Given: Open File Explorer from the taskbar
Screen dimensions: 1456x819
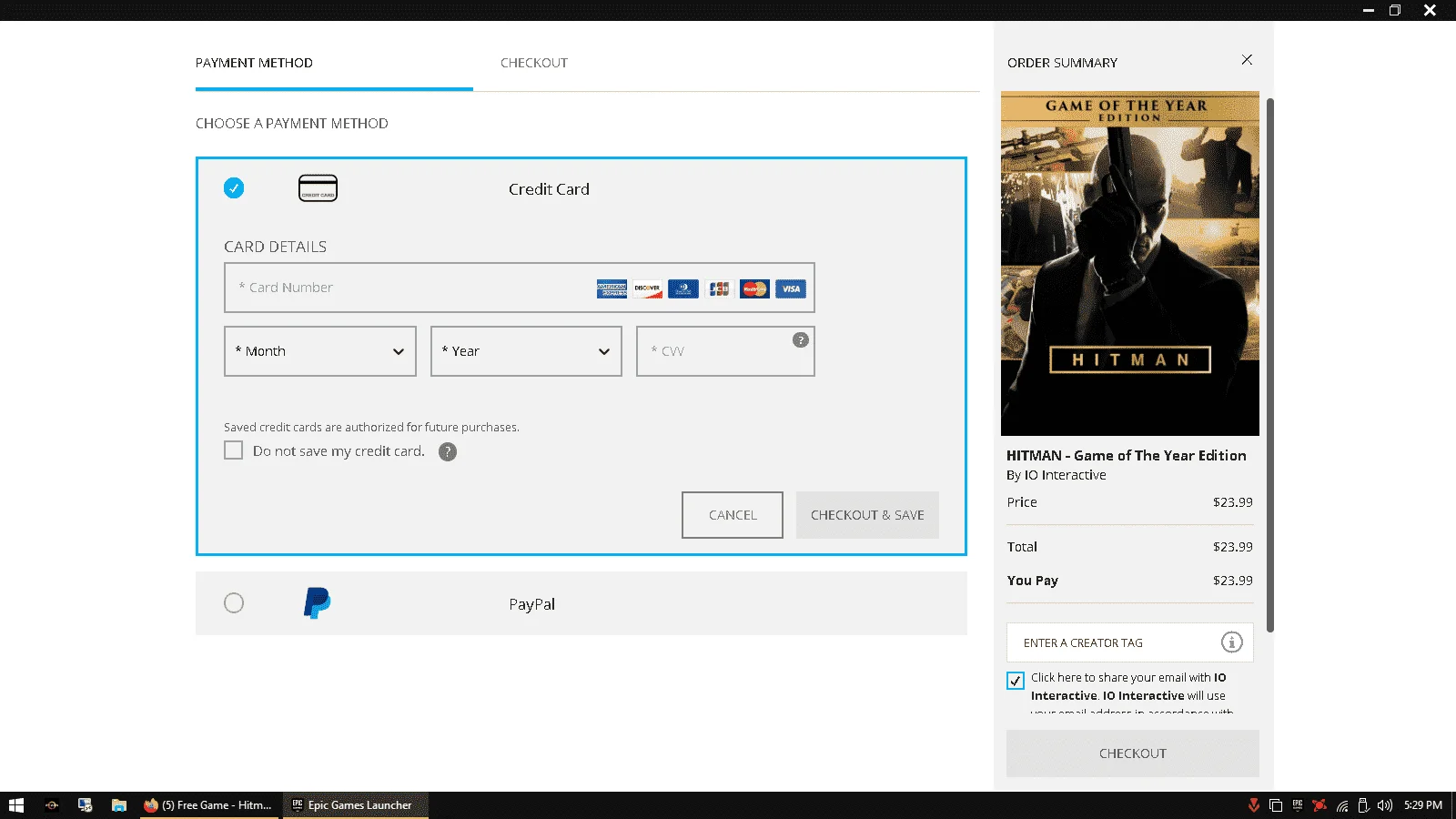Looking at the screenshot, I should coord(119,805).
